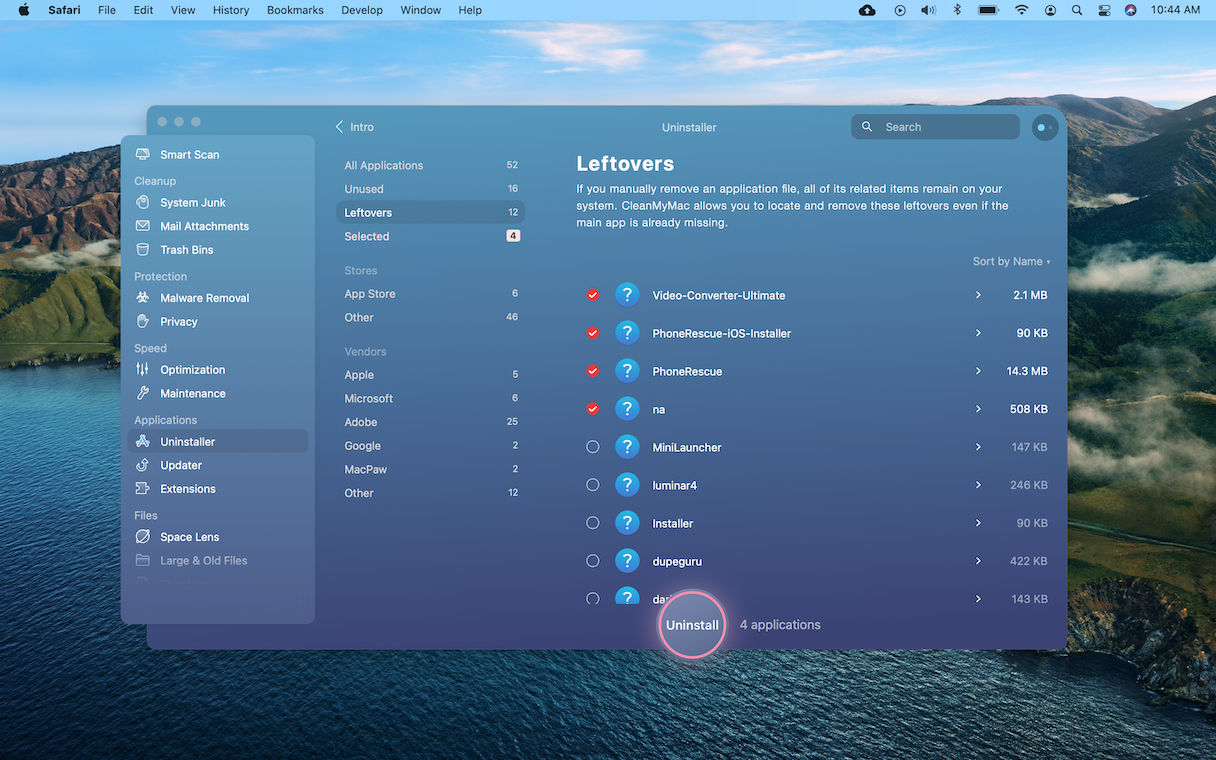Switch to the Unused category

coord(431,189)
